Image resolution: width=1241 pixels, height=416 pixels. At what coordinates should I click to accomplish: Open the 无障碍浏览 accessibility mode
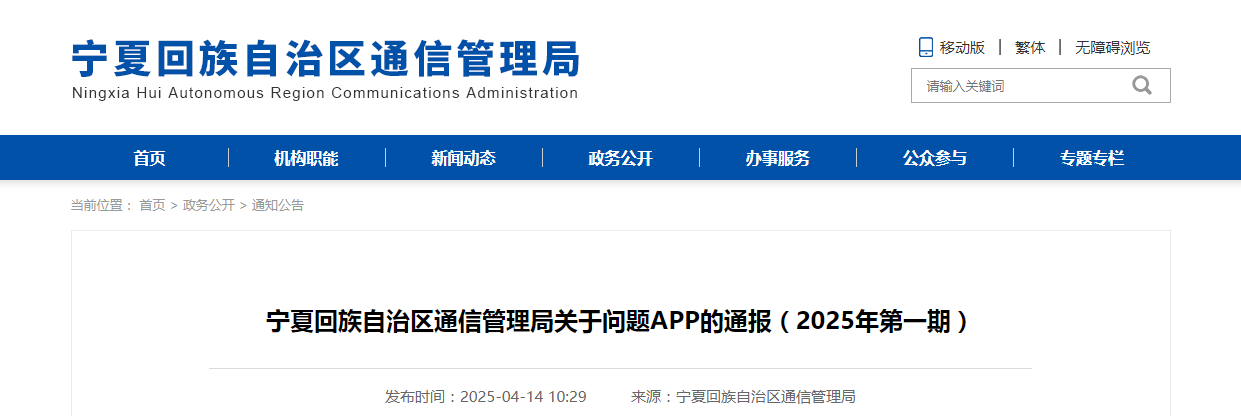(1112, 47)
